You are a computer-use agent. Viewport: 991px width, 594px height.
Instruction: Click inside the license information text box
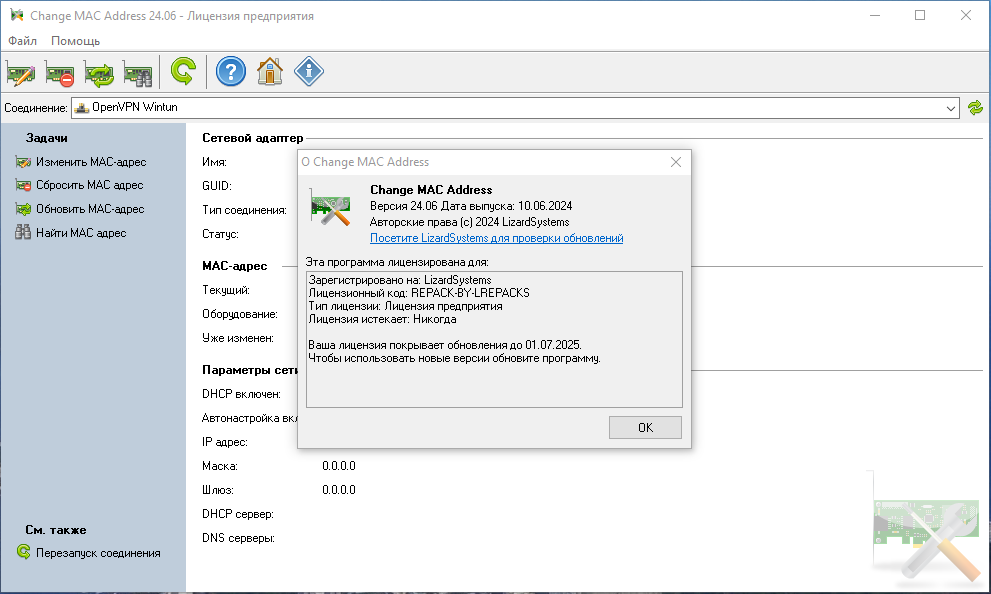(x=494, y=339)
